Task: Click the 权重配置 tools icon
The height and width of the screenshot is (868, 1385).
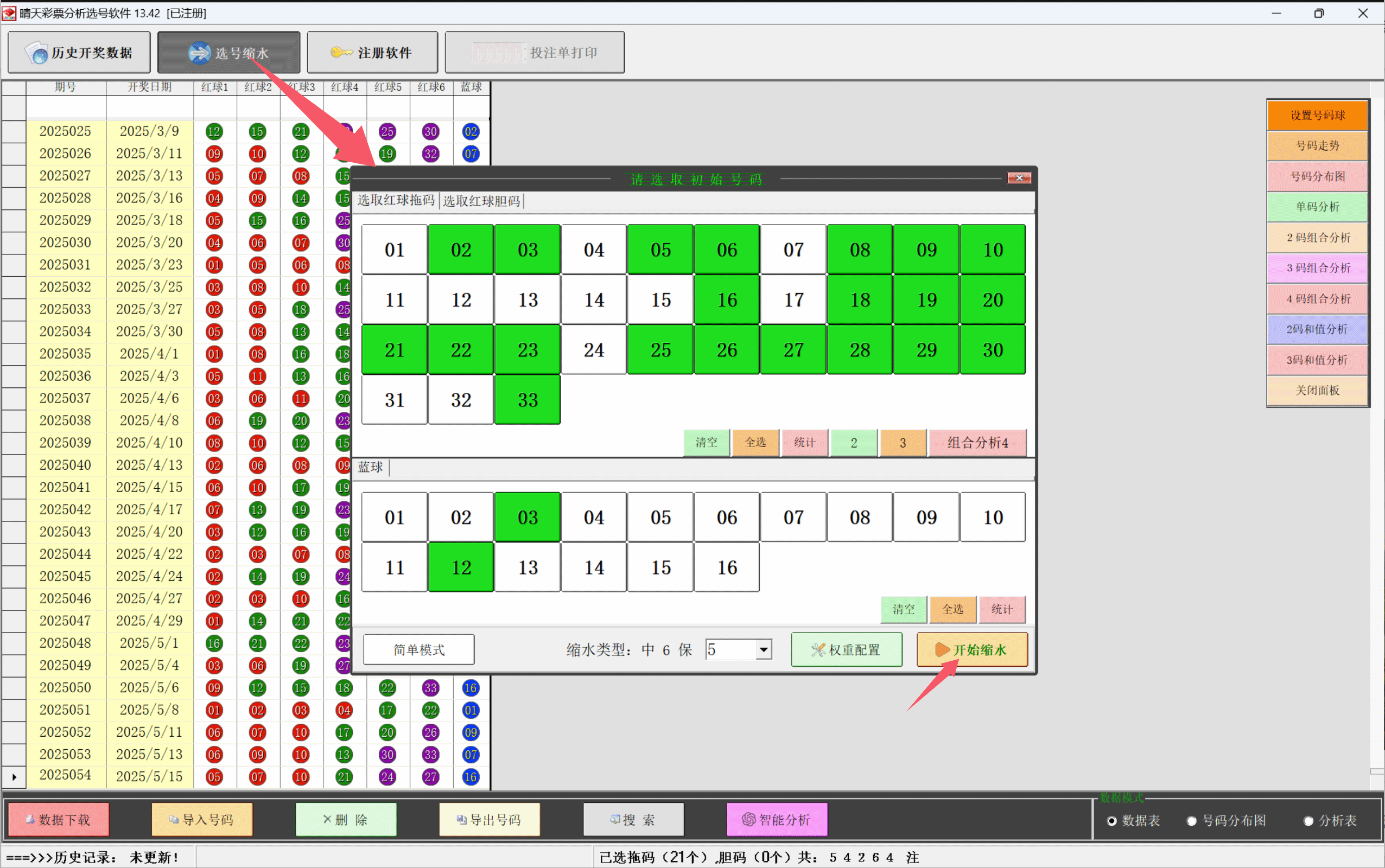Action: tap(818, 649)
